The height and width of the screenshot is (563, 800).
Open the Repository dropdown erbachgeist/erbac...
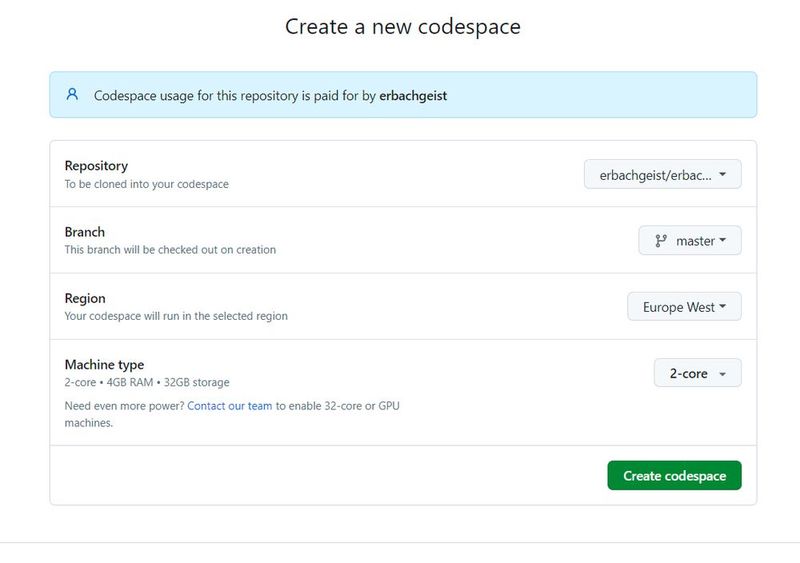point(662,175)
